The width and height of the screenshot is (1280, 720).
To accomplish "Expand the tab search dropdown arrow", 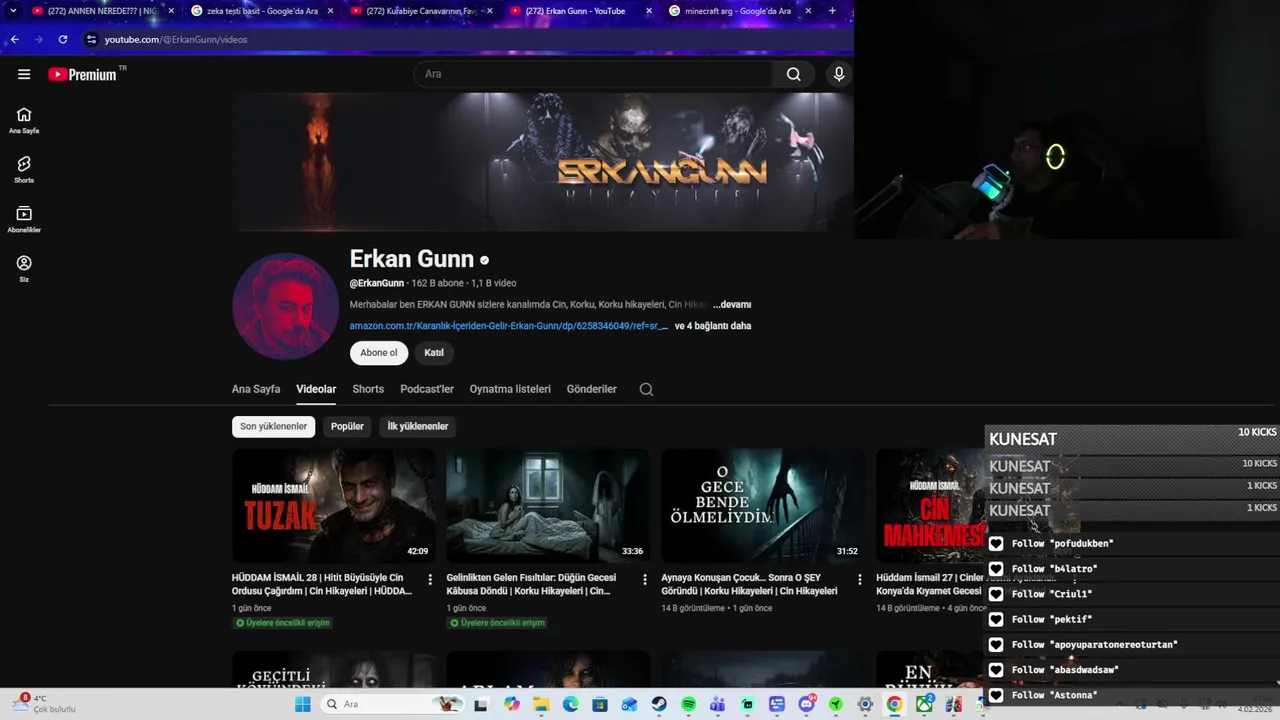I will (x=12, y=11).
